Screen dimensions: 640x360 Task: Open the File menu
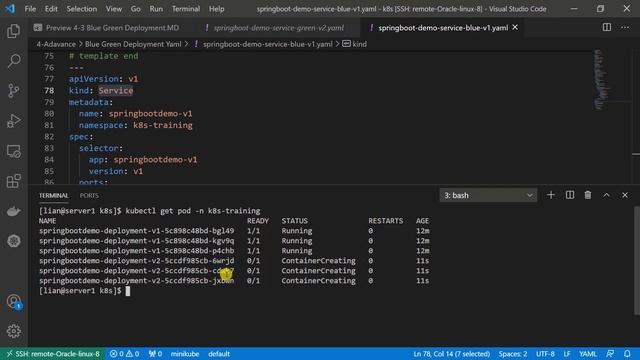click(30, 9)
